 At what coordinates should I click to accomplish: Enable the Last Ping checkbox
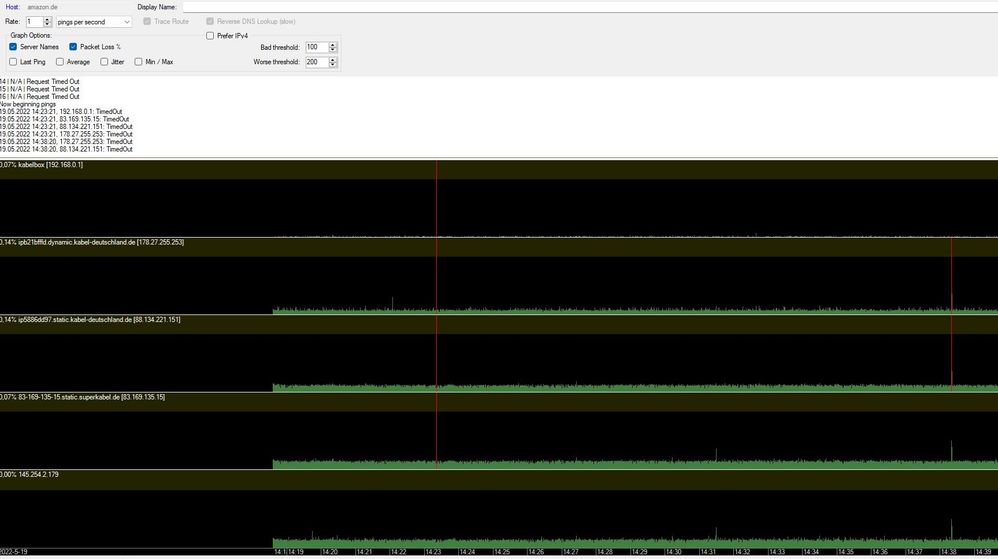coord(13,62)
